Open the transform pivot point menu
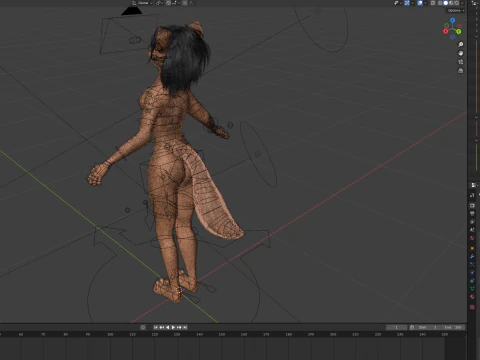The width and height of the screenshot is (480, 360). [x=159, y=3]
